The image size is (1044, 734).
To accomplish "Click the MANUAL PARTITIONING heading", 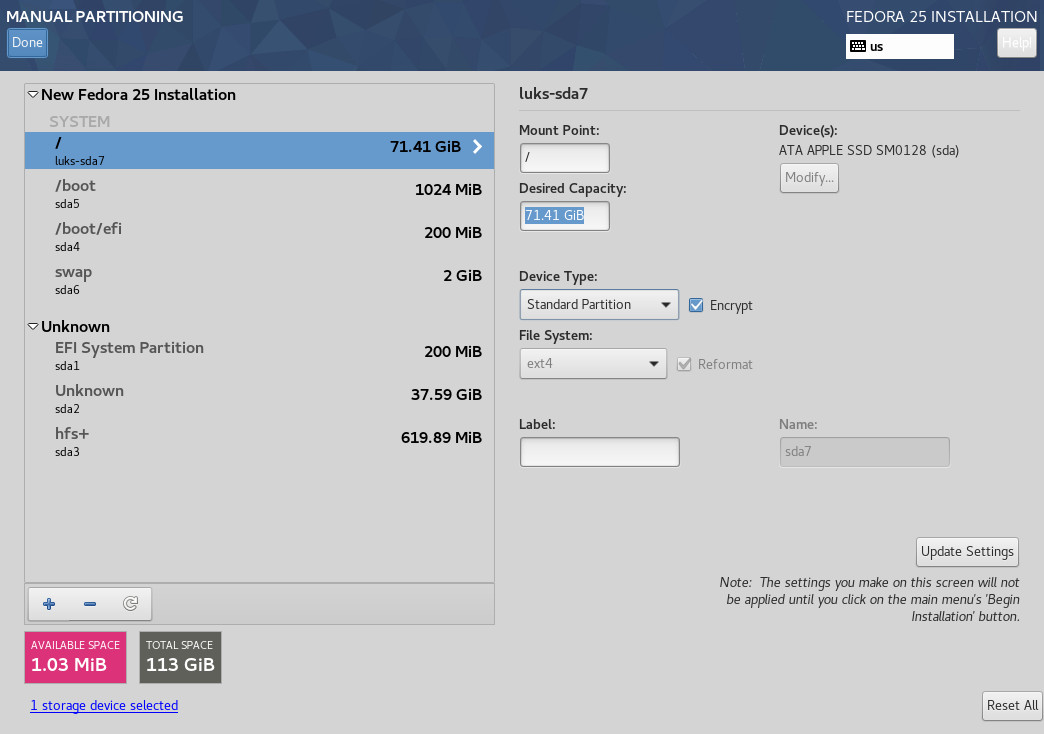I will click(x=95, y=17).
